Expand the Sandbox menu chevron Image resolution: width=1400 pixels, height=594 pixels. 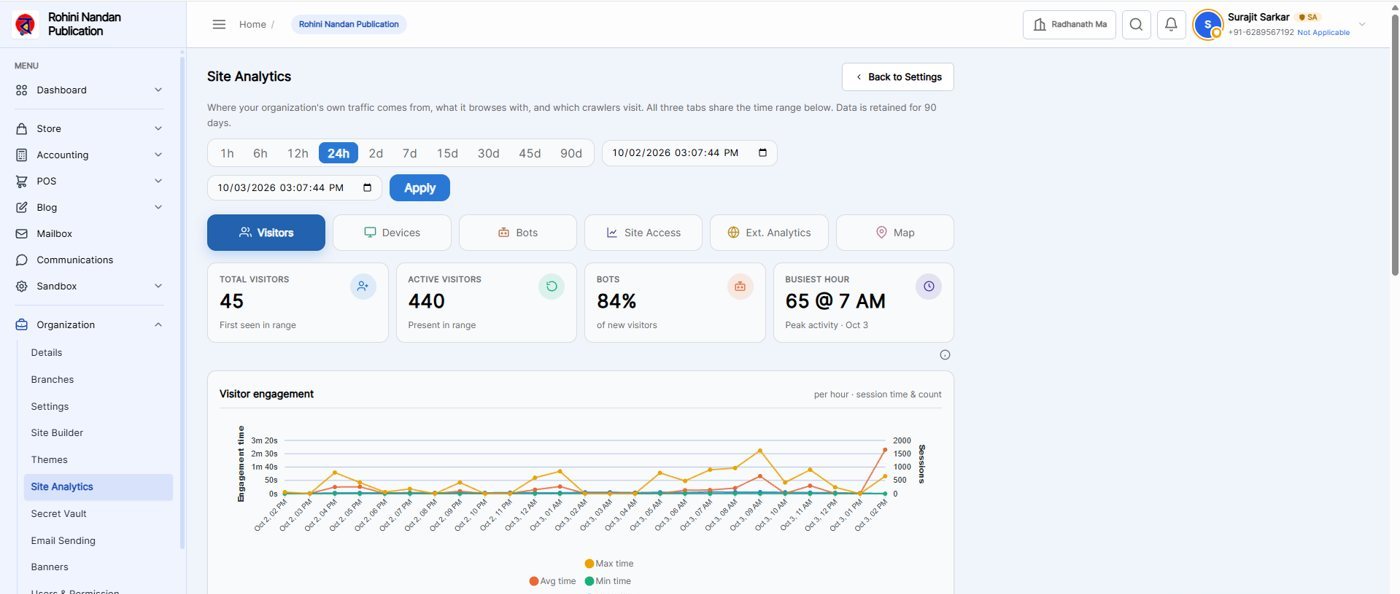(158, 286)
